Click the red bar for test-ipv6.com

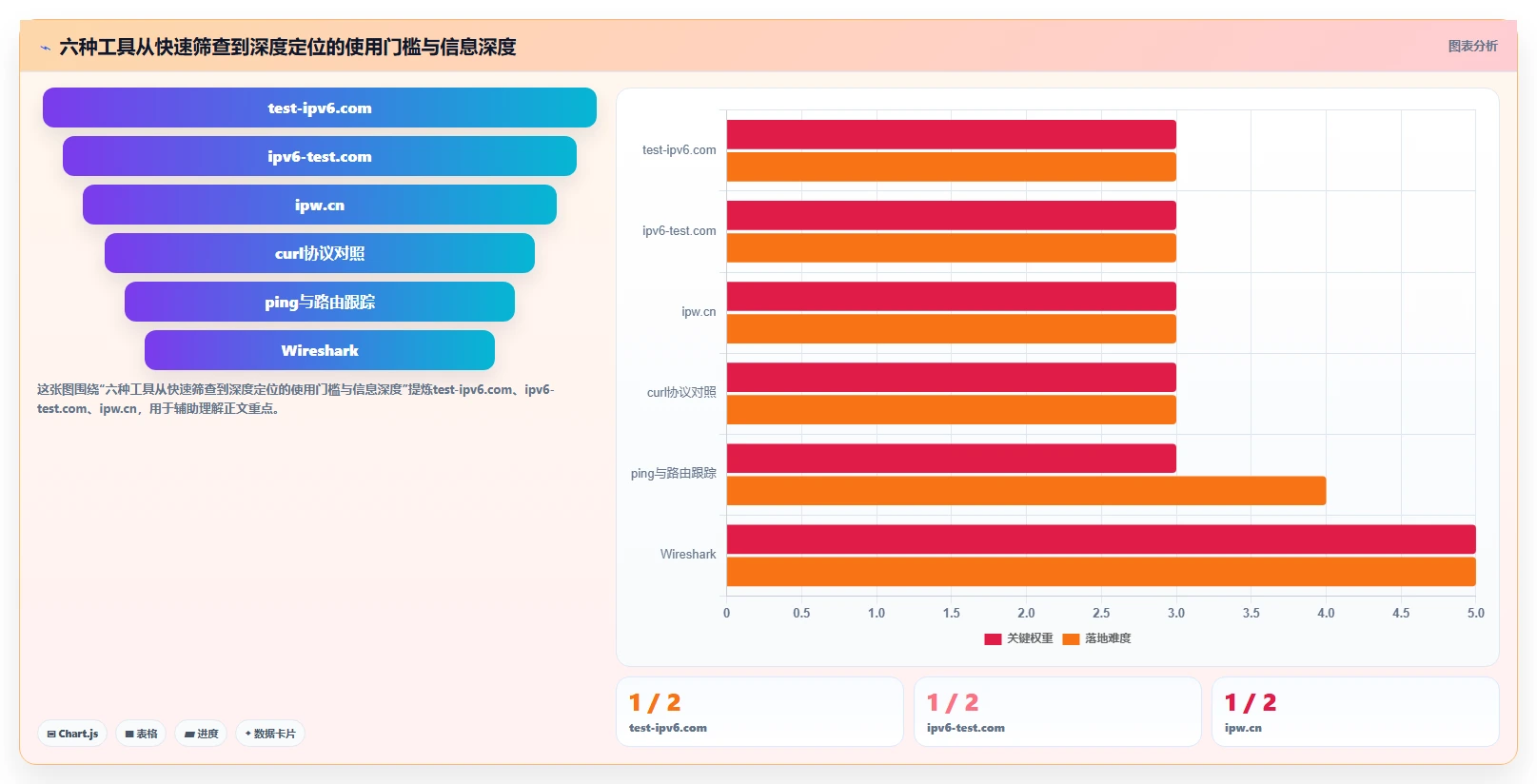click(952, 134)
